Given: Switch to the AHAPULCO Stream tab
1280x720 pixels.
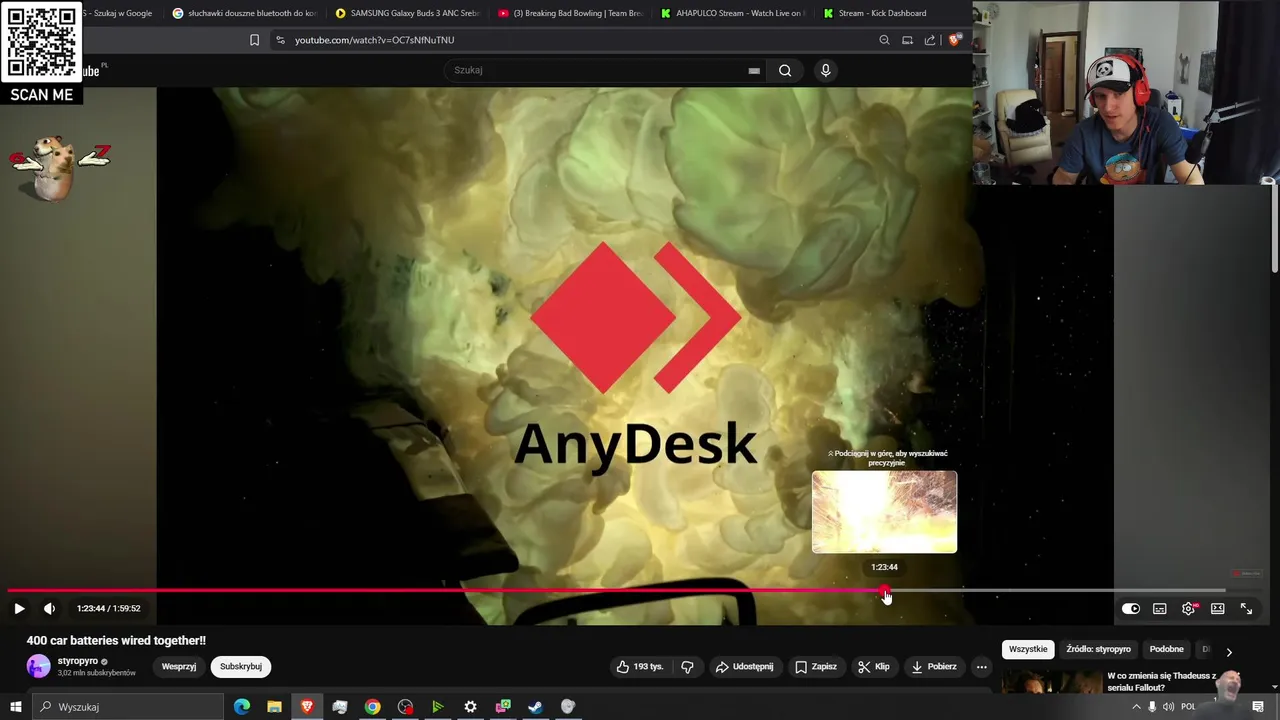Looking at the screenshot, I should (734, 13).
